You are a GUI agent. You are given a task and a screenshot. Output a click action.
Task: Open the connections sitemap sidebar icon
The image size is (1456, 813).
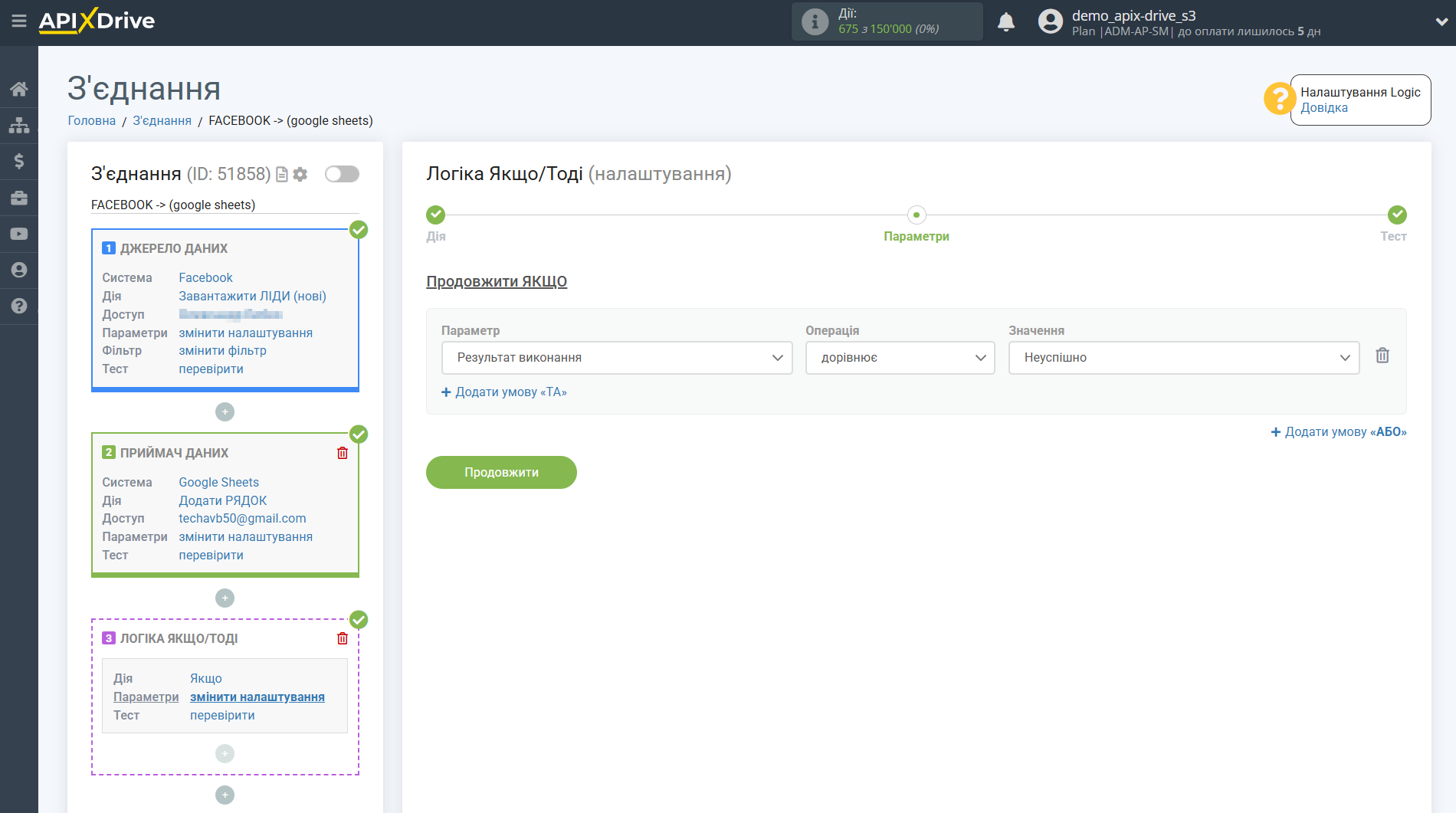pyautogui.click(x=19, y=125)
